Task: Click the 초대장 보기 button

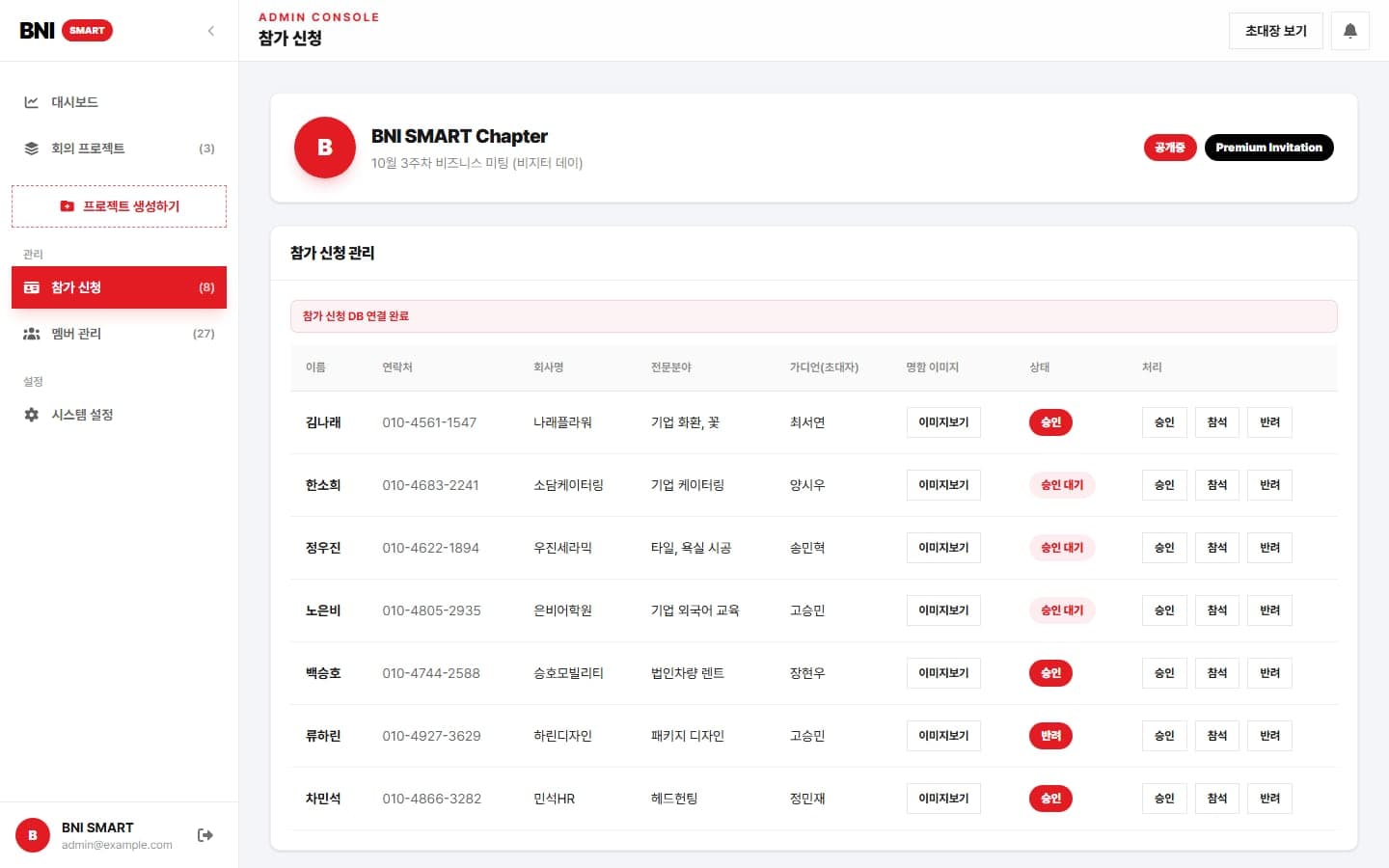Action: [1276, 31]
